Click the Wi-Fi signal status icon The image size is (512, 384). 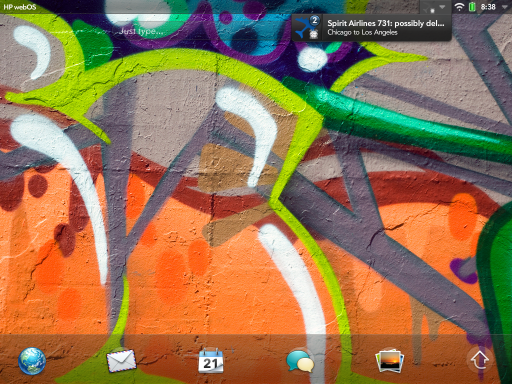(x=460, y=7)
